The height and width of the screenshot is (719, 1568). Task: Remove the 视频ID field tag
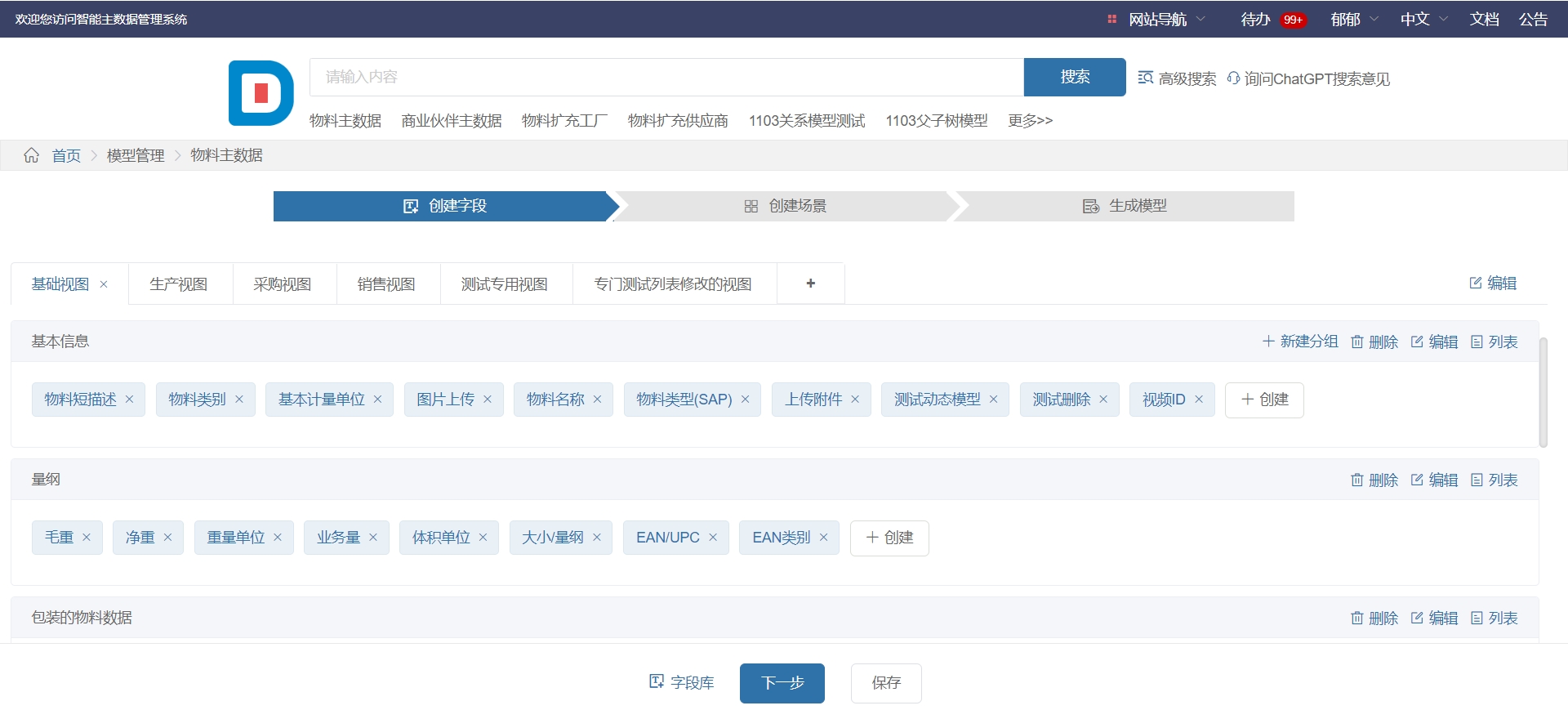point(1199,400)
